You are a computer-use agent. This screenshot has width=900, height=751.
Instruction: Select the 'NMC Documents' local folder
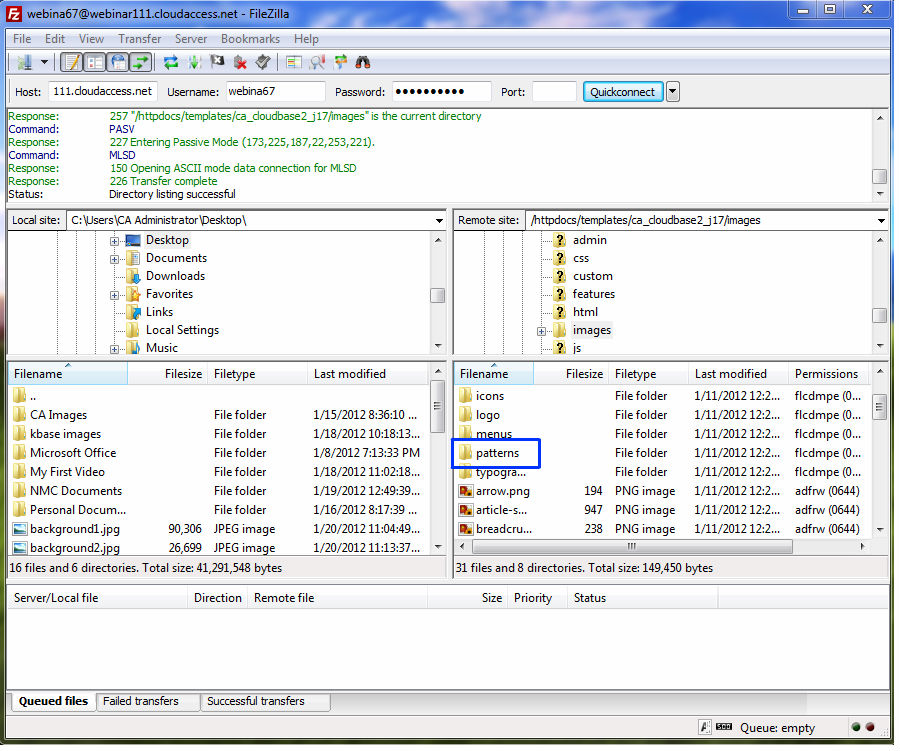coord(218,491)
